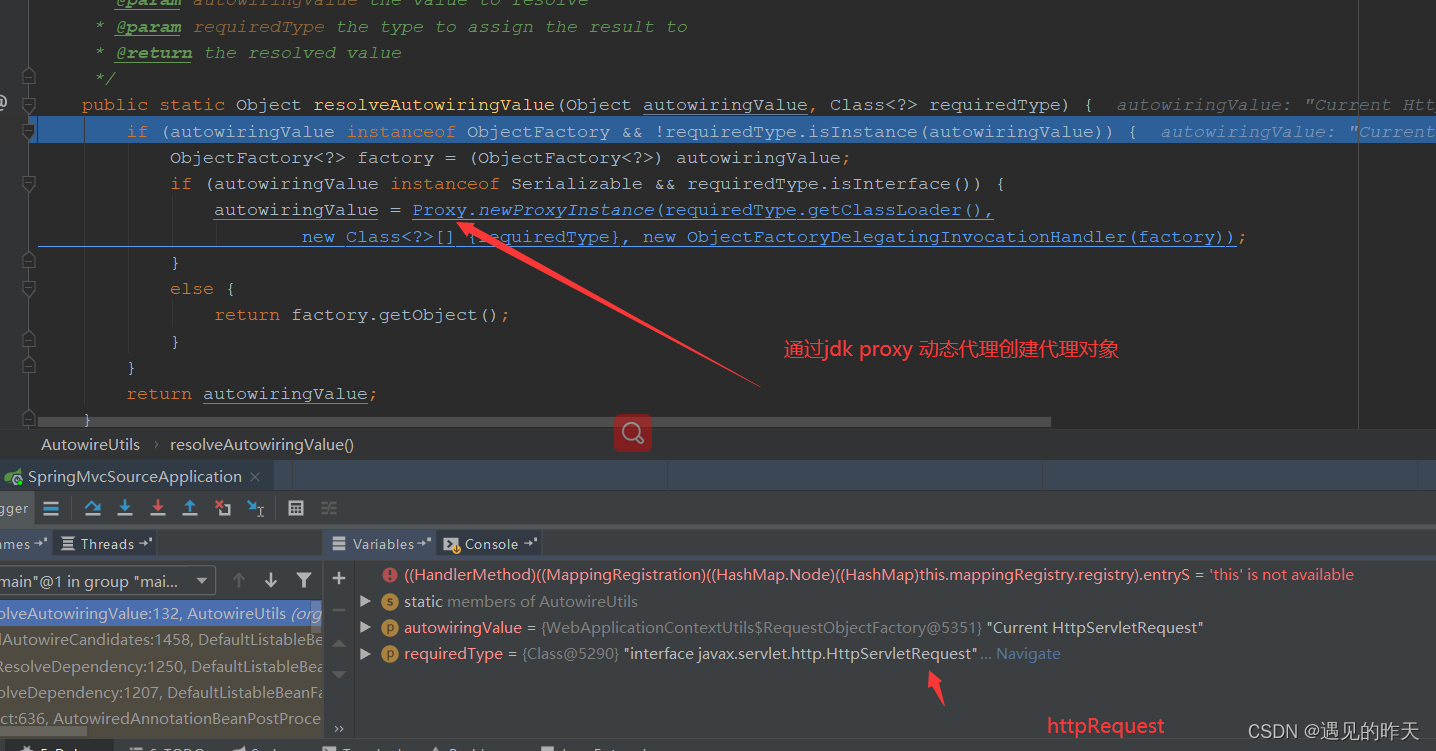
Task: Click the Run to Cursor icon
Action: click(x=255, y=508)
